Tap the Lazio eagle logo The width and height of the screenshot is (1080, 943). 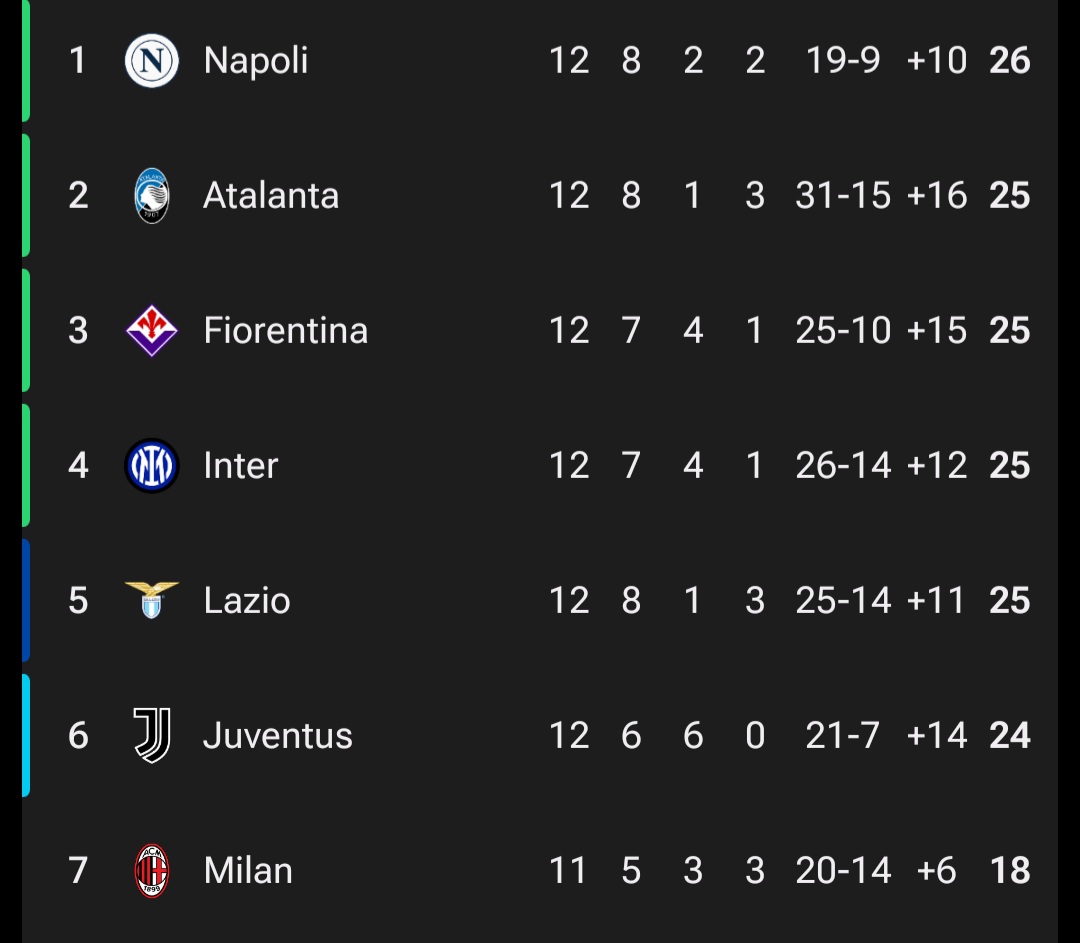pyautogui.click(x=152, y=600)
